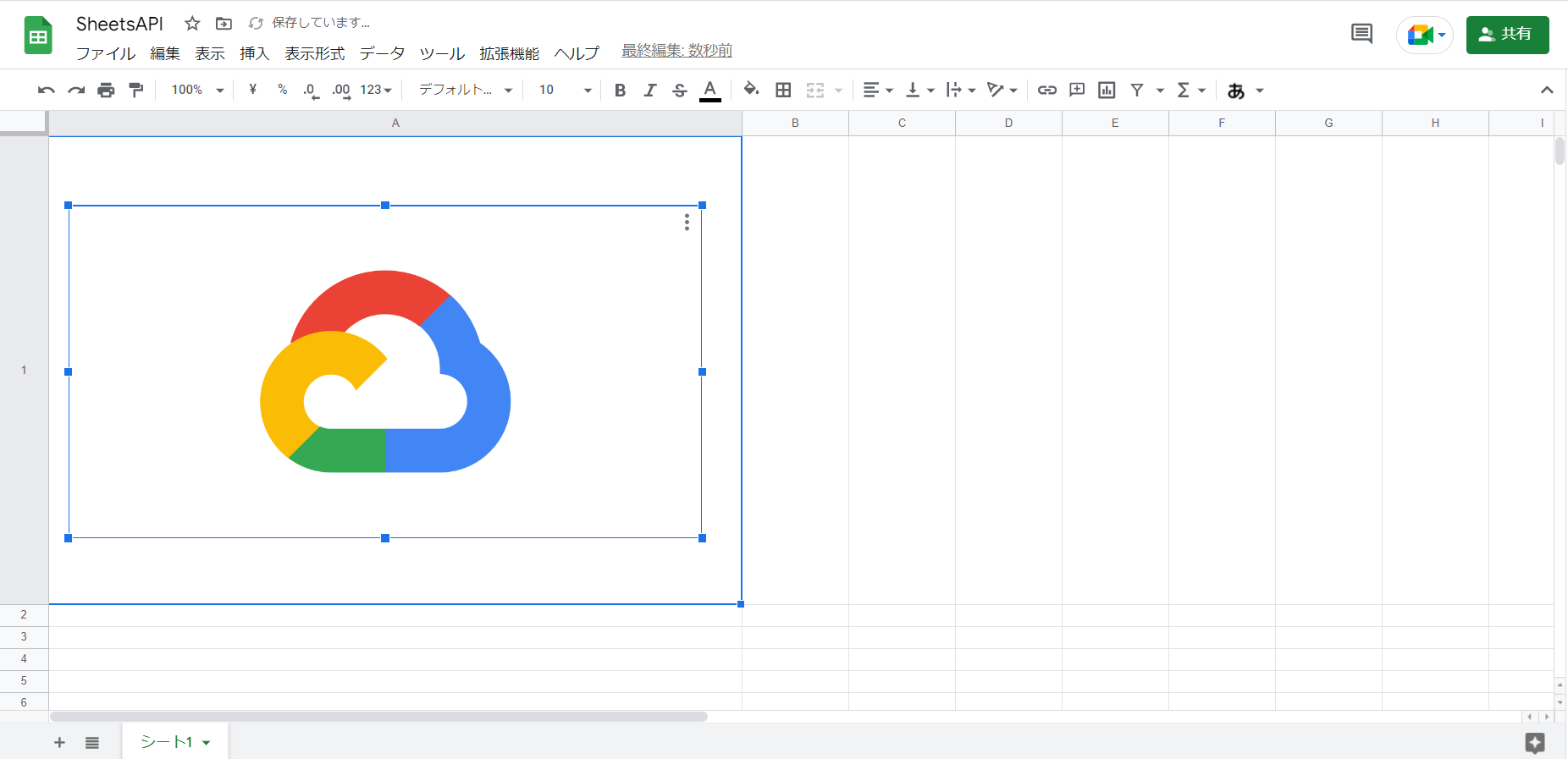1568x759 pixels.
Task: Insert a link
Action: (x=1047, y=90)
